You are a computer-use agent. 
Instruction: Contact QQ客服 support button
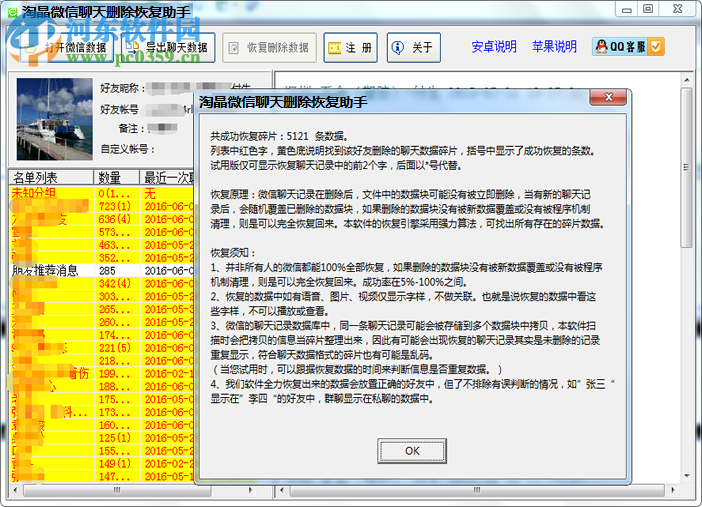628,47
